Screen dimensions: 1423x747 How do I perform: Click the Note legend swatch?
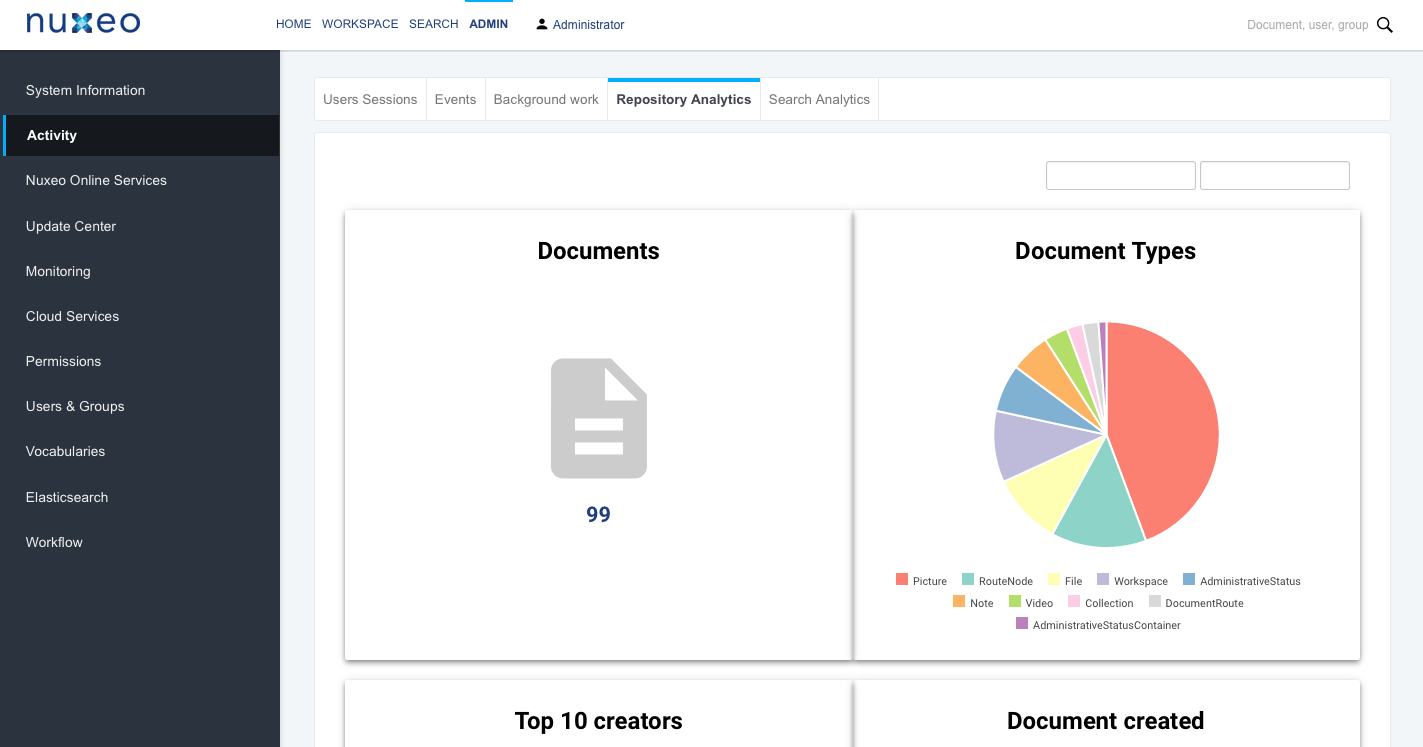click(x=959, y=602)
